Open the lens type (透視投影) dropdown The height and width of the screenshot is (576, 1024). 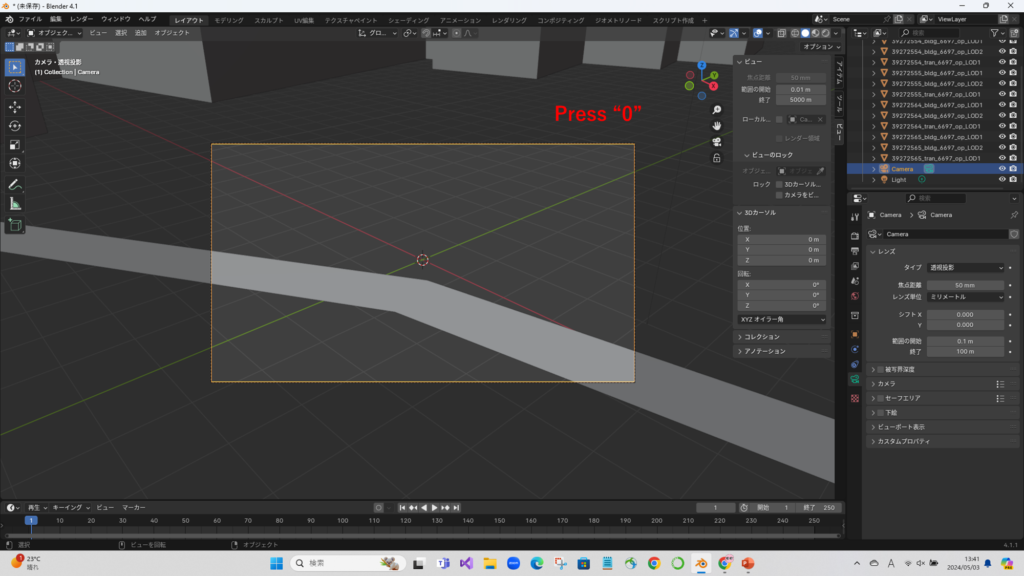point(966,268)
